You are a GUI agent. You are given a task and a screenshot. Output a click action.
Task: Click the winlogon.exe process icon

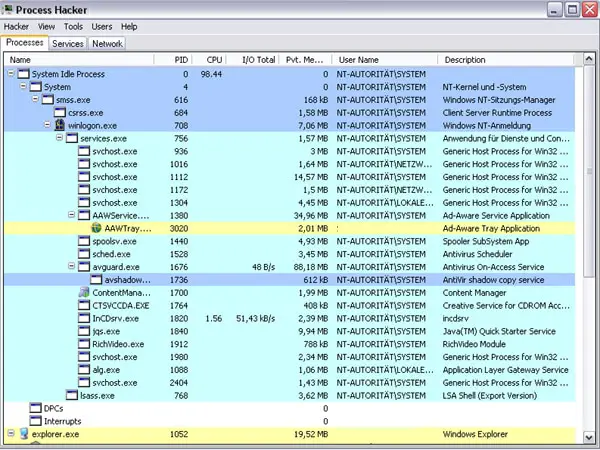point(60,125)
